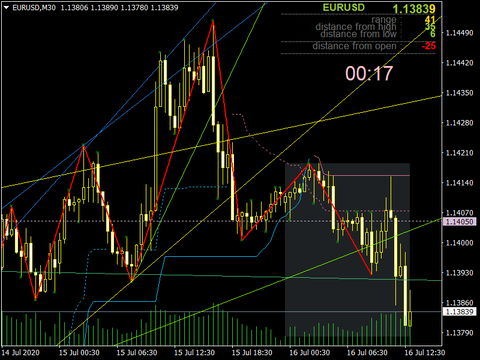The image size is (480, 360).
Task: Click the 1.14050 price label on the scale
Action: tap(459, 222)
